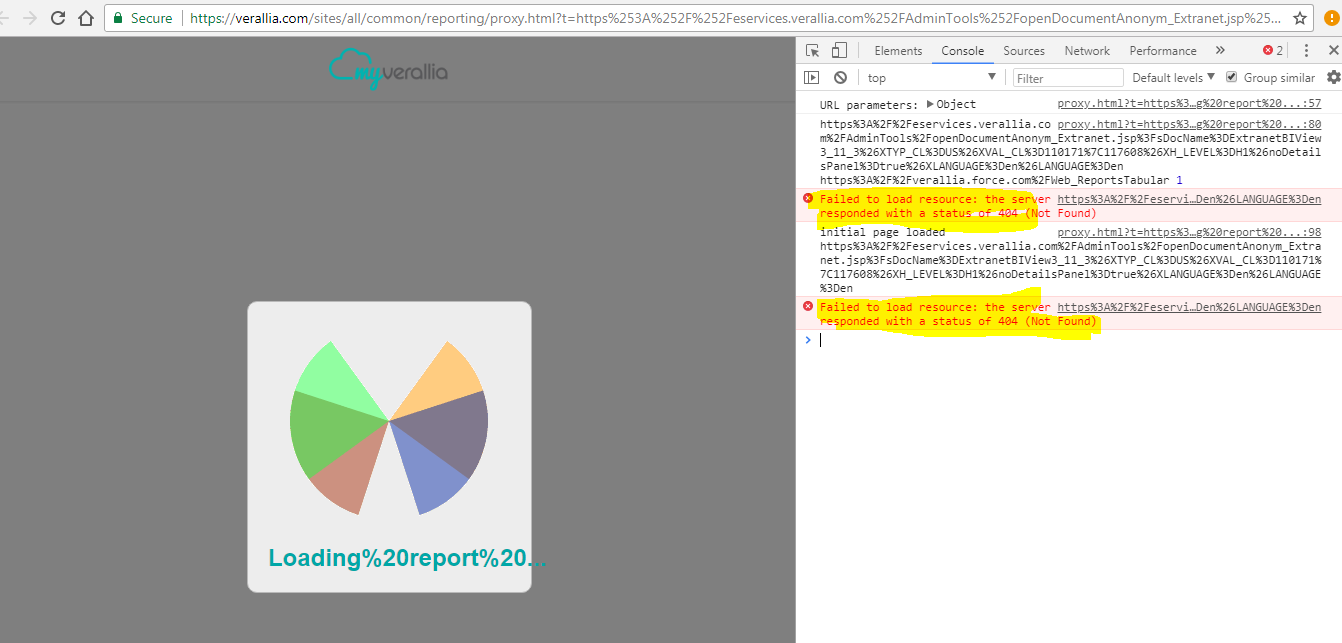
Task: Click the first red error icon in console
Action: [808, 198]
